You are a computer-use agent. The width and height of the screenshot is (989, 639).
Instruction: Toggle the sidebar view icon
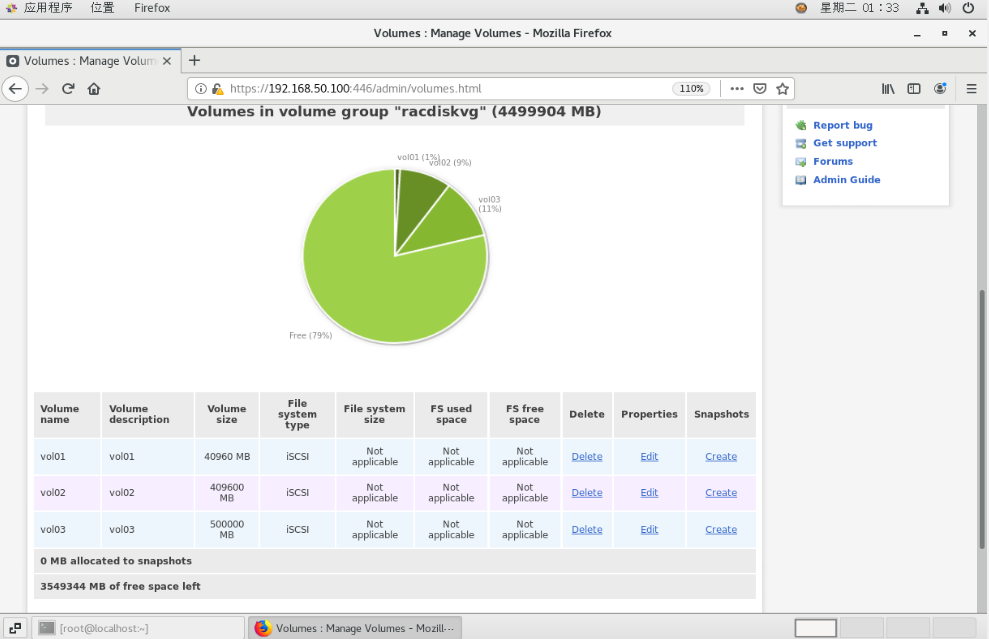[x=914, y=89]
